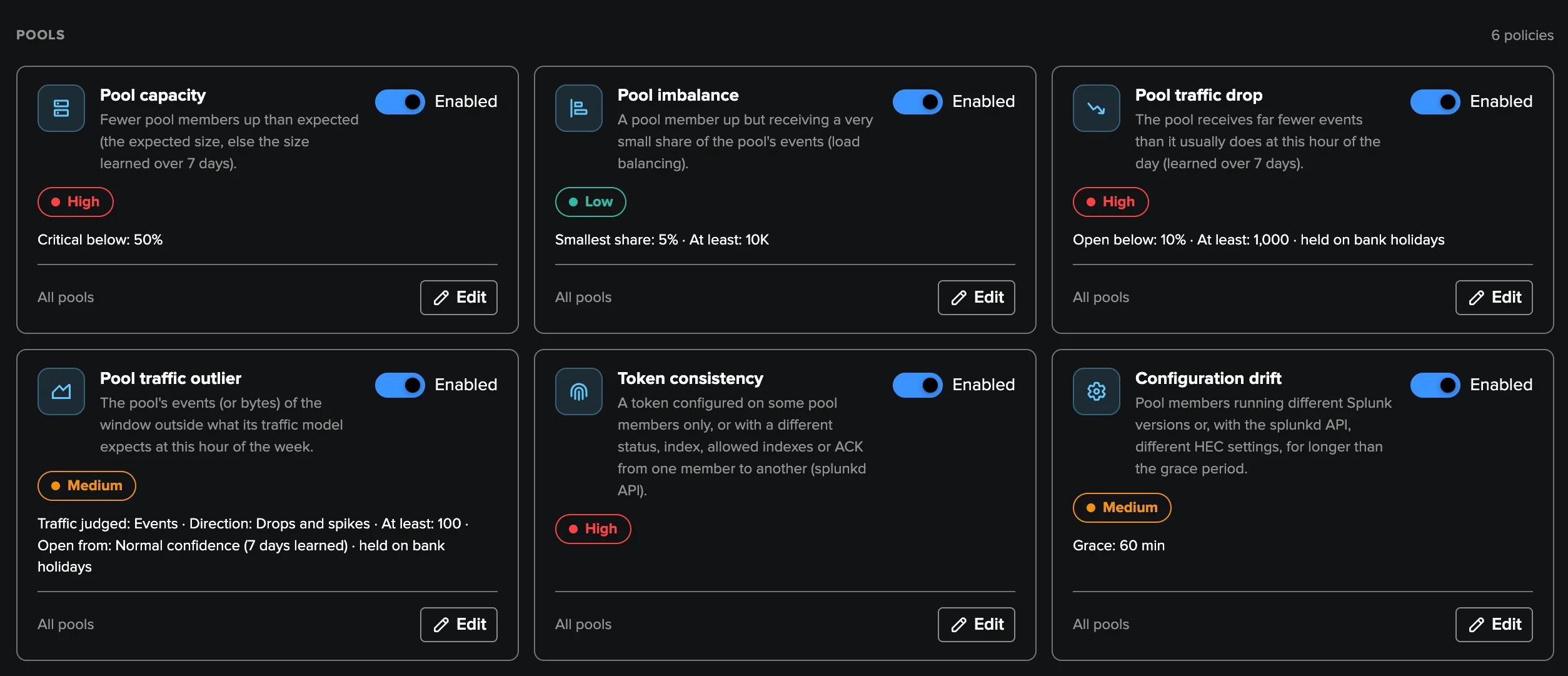Image resolution: width=1568 pixels, height=676 pixels.
Task: Click the Token consistency fingerprint icon
Action: click(x=579, y=391)
